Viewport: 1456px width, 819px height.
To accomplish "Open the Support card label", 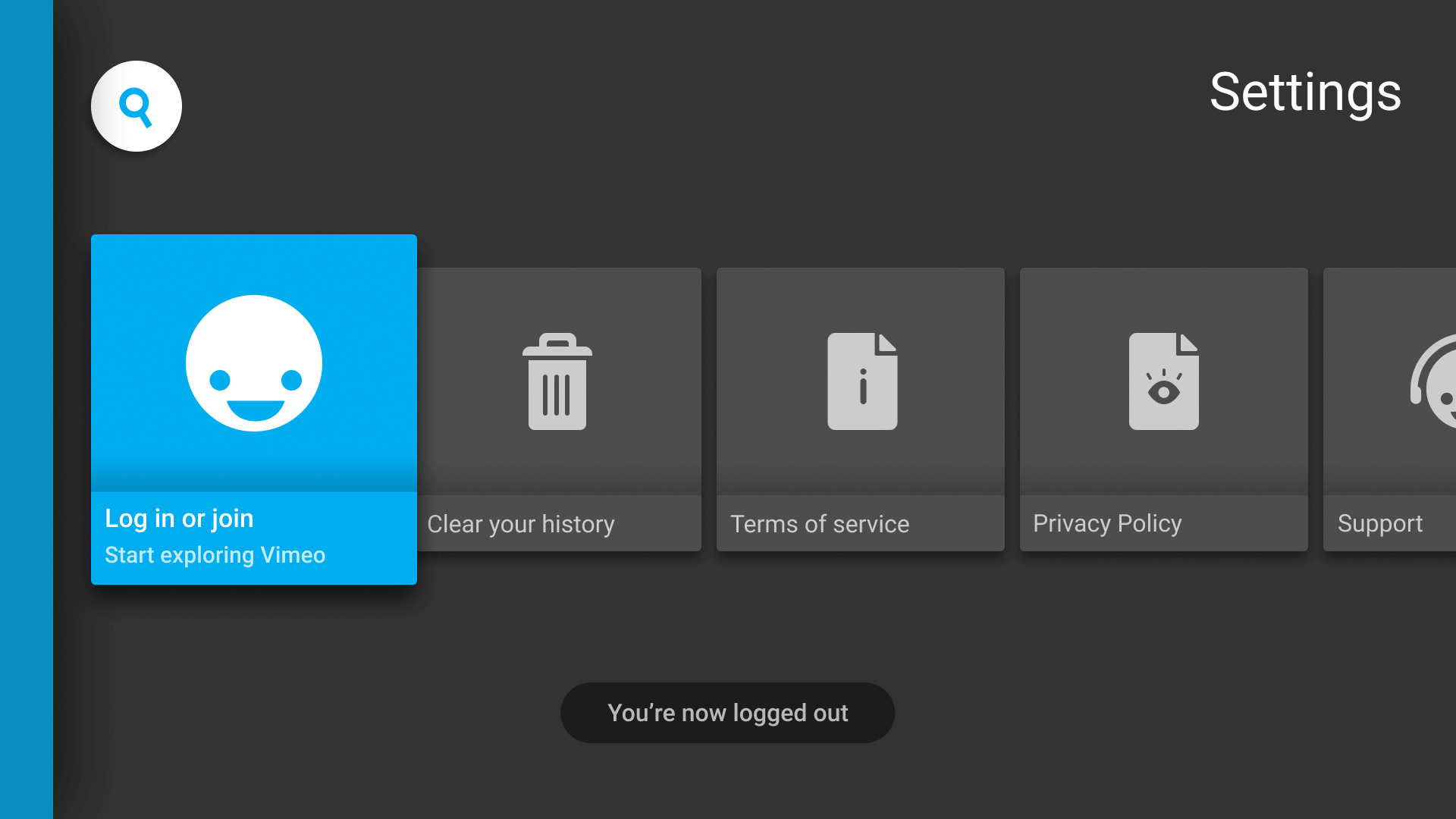I will coord(1380,523).
